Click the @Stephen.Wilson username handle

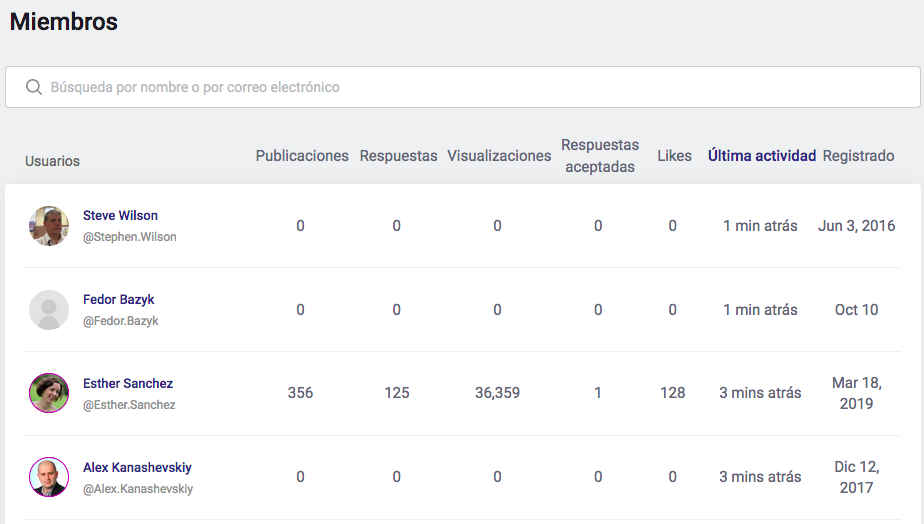coord(129,238)
